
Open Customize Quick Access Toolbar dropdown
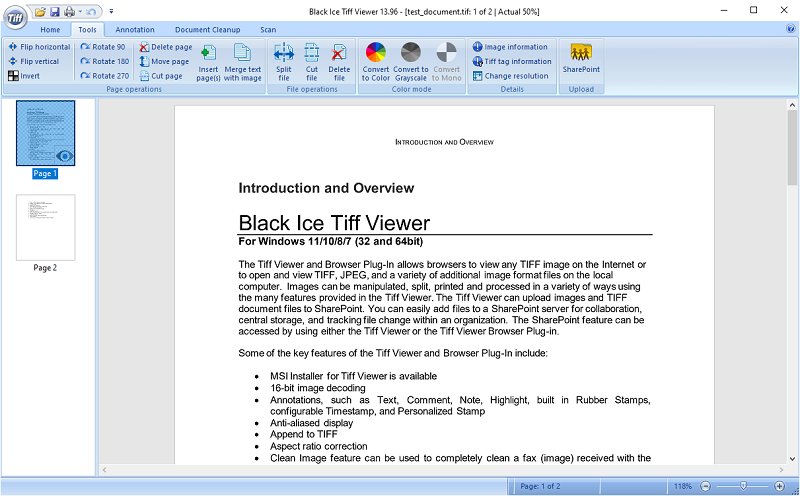(x=111, y=11)
